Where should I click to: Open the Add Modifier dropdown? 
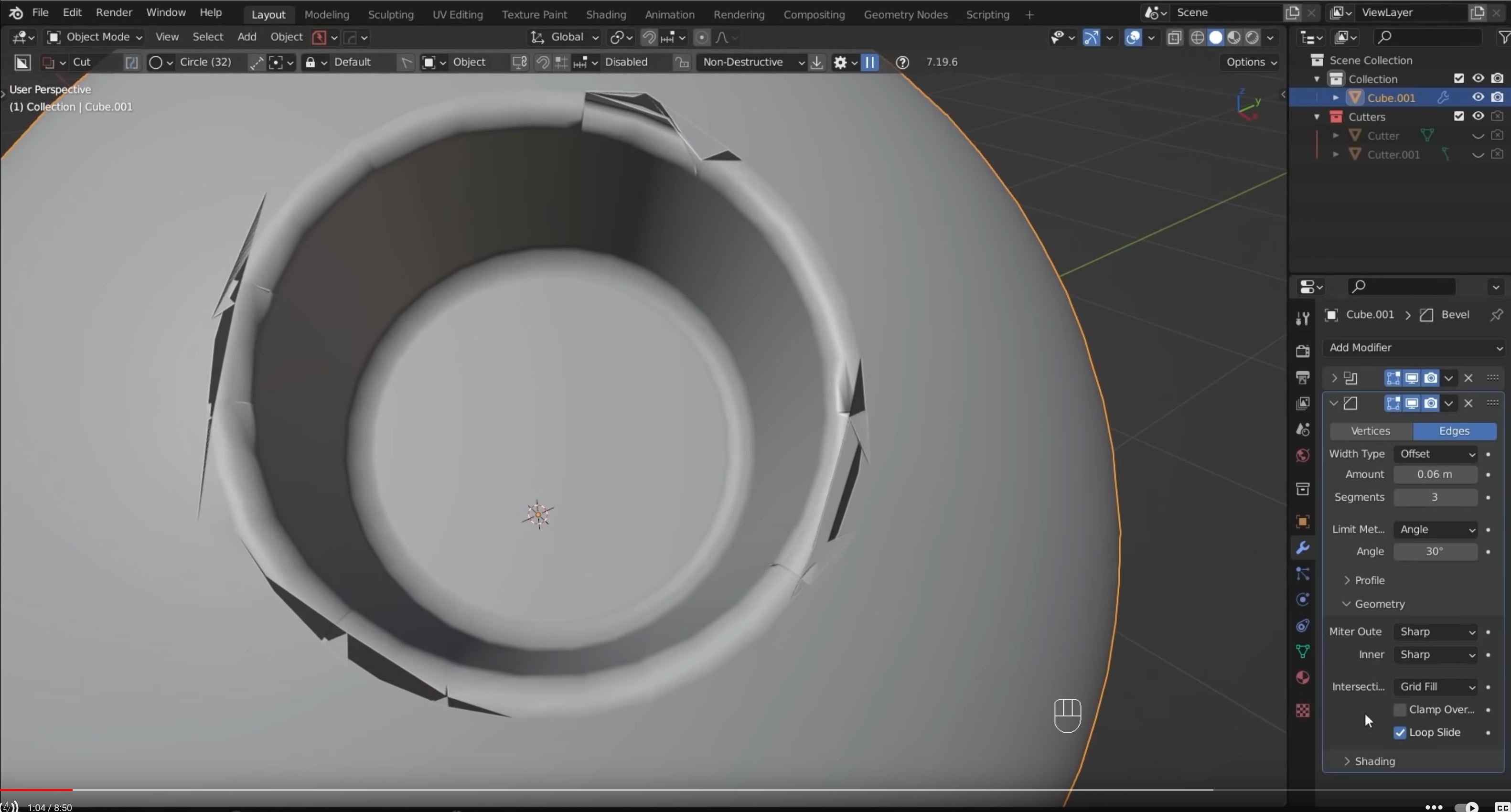tap(1414, 348)
